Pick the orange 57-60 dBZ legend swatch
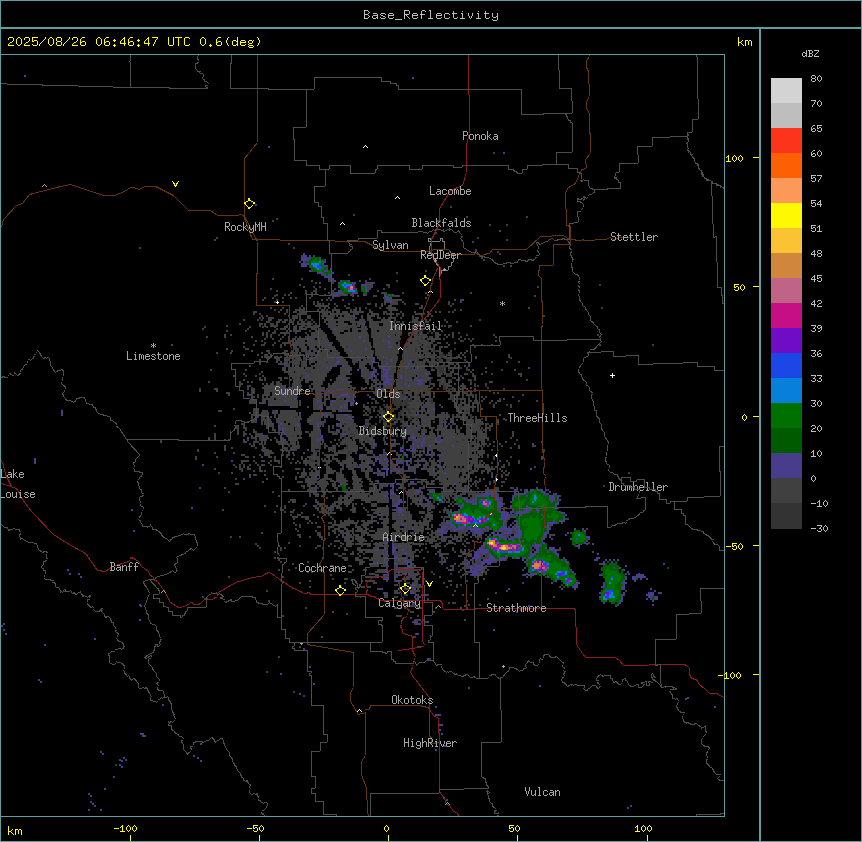The image size is (862, 842). (786, 165)
